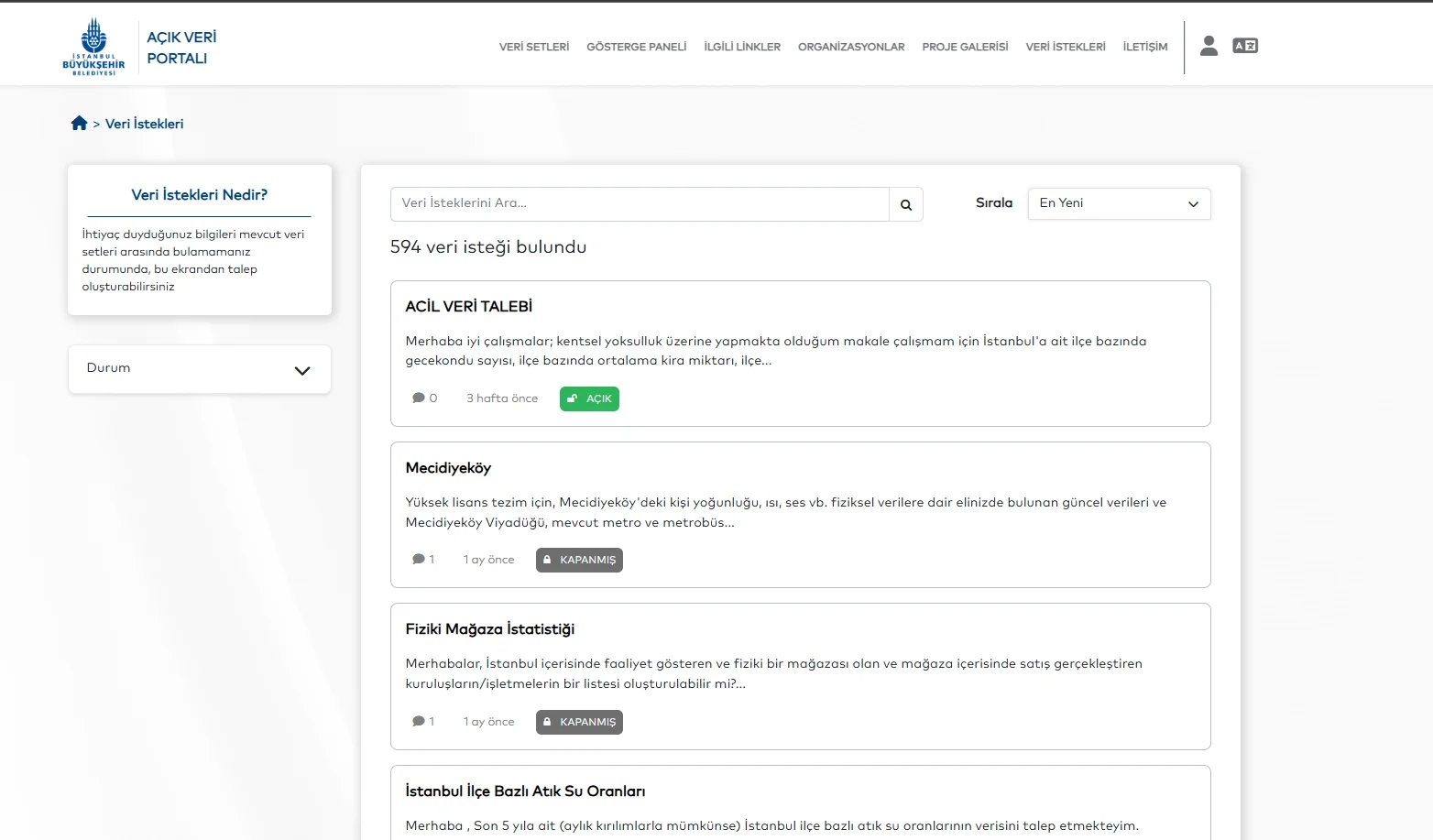Click the home icon in breadcrumb
This screenshot has width=1433, height=840.
80,124
